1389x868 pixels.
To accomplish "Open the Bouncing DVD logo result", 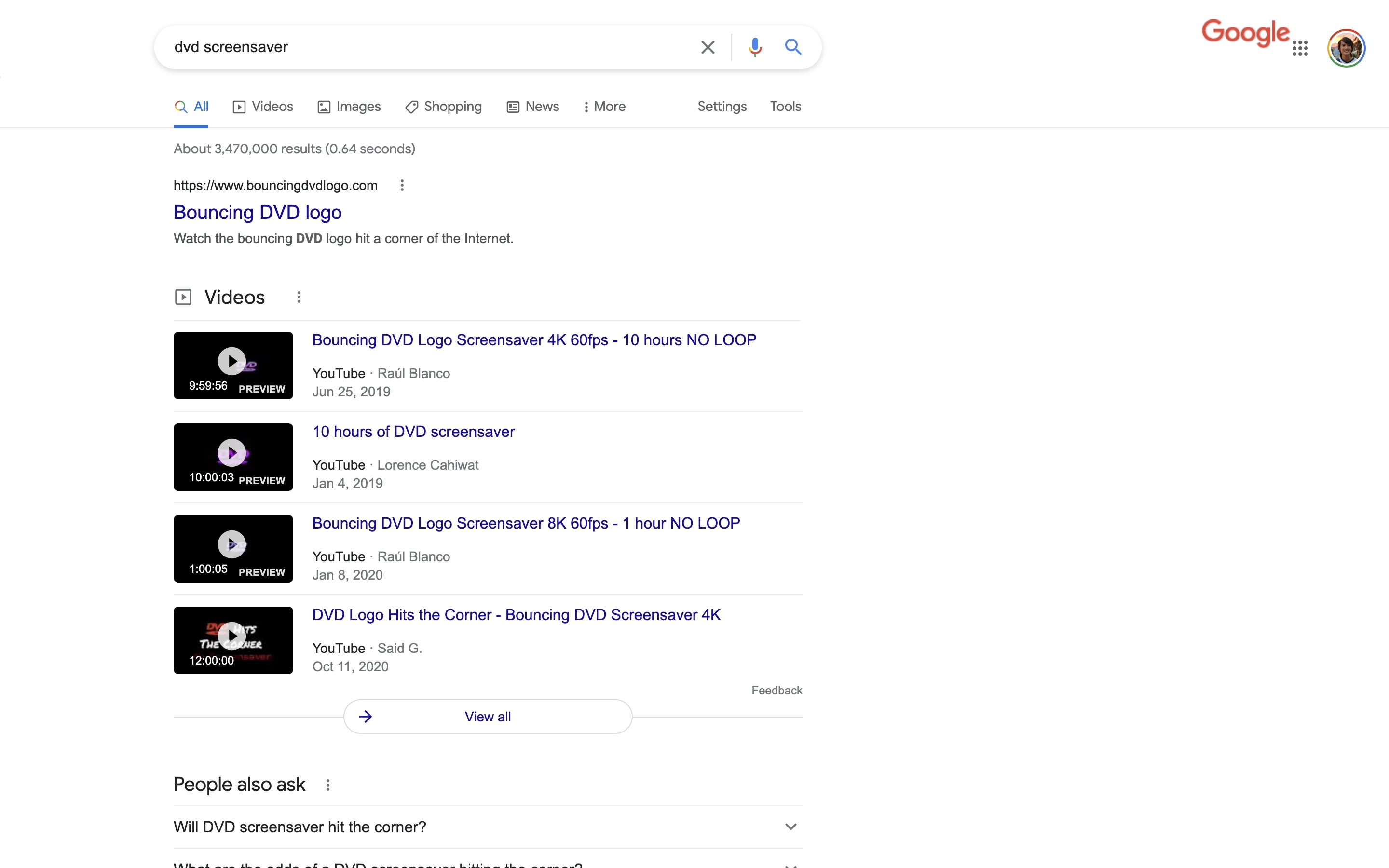I will click(x=258, y=212).
